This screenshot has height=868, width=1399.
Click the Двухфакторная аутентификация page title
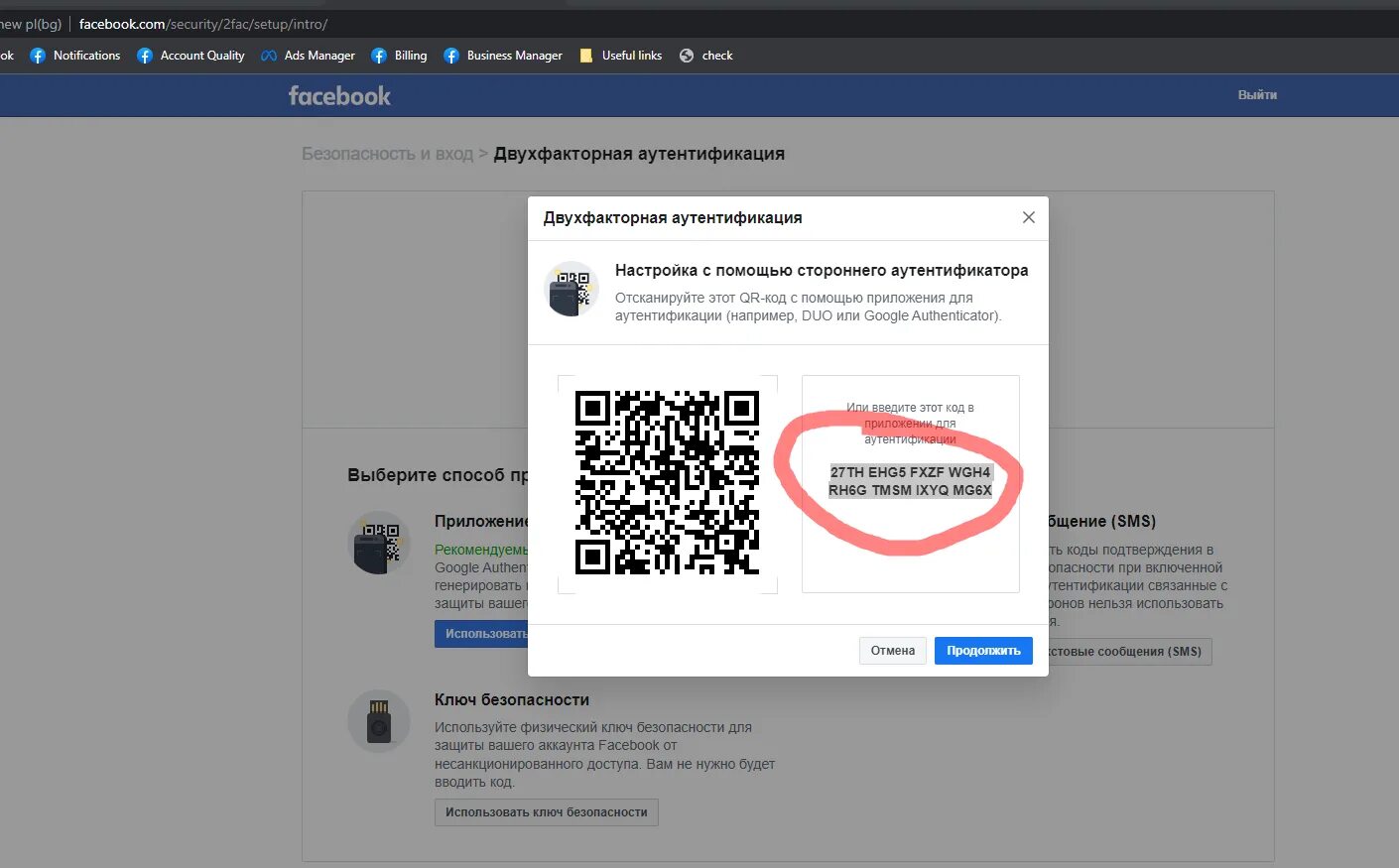pyautogui.click(x=639, y=154)
